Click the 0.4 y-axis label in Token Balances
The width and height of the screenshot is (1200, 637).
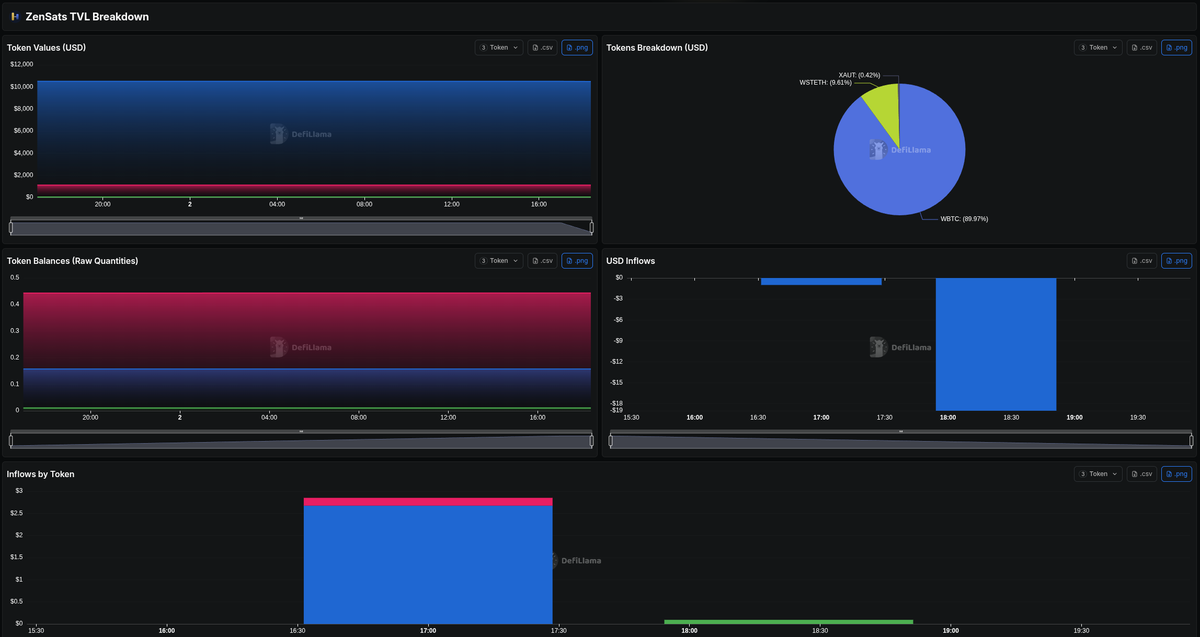(14, 303)
